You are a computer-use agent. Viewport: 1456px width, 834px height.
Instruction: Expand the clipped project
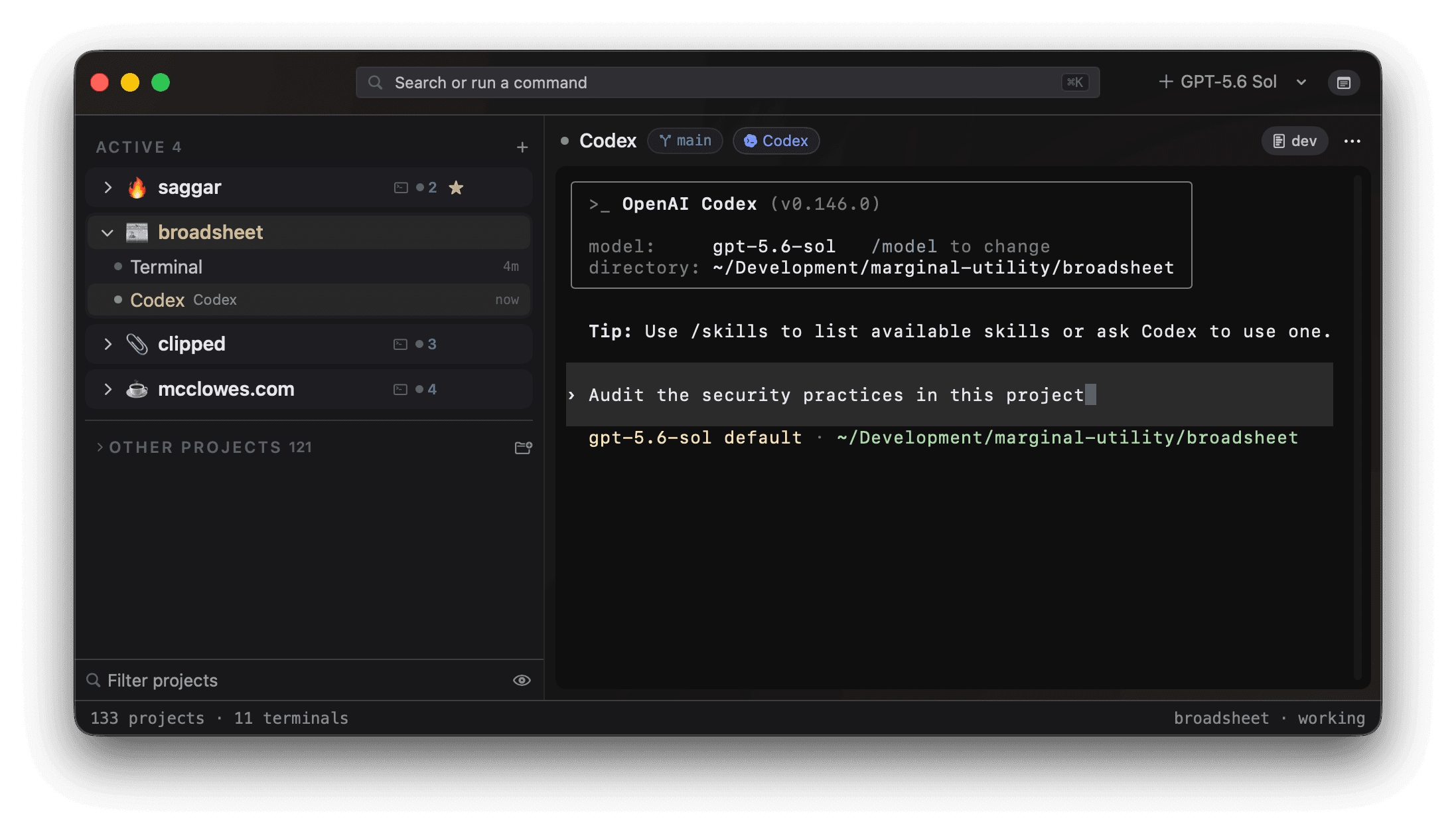point(108,344)
